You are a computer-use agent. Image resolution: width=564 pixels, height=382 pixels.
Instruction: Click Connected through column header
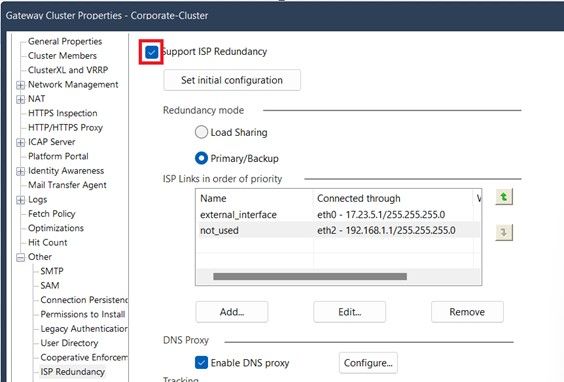(359, 198)
